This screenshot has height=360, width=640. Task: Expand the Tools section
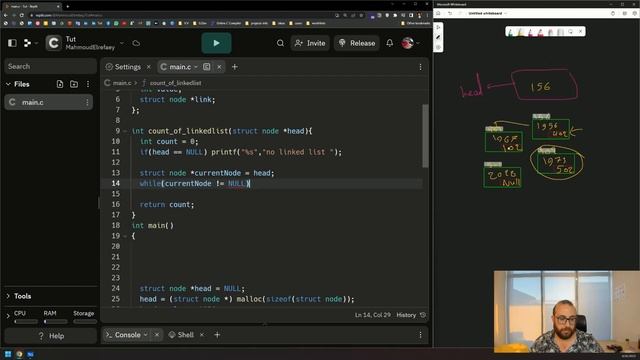pyautogui.click(x=8, y=296)
